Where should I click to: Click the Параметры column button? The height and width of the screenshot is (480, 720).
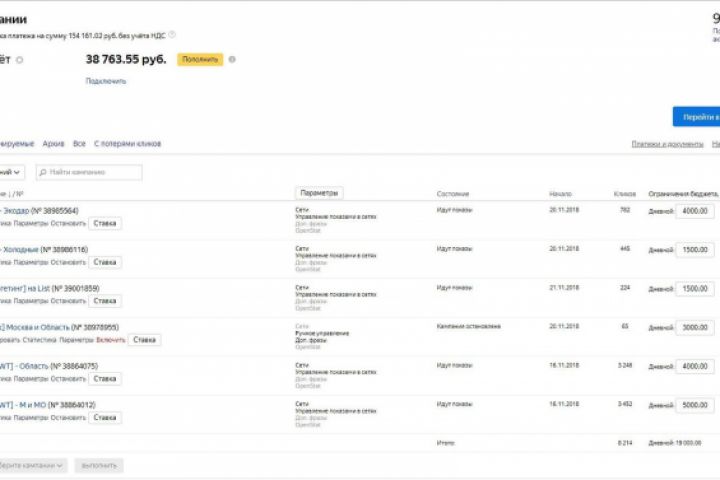(x=319, y=193)
